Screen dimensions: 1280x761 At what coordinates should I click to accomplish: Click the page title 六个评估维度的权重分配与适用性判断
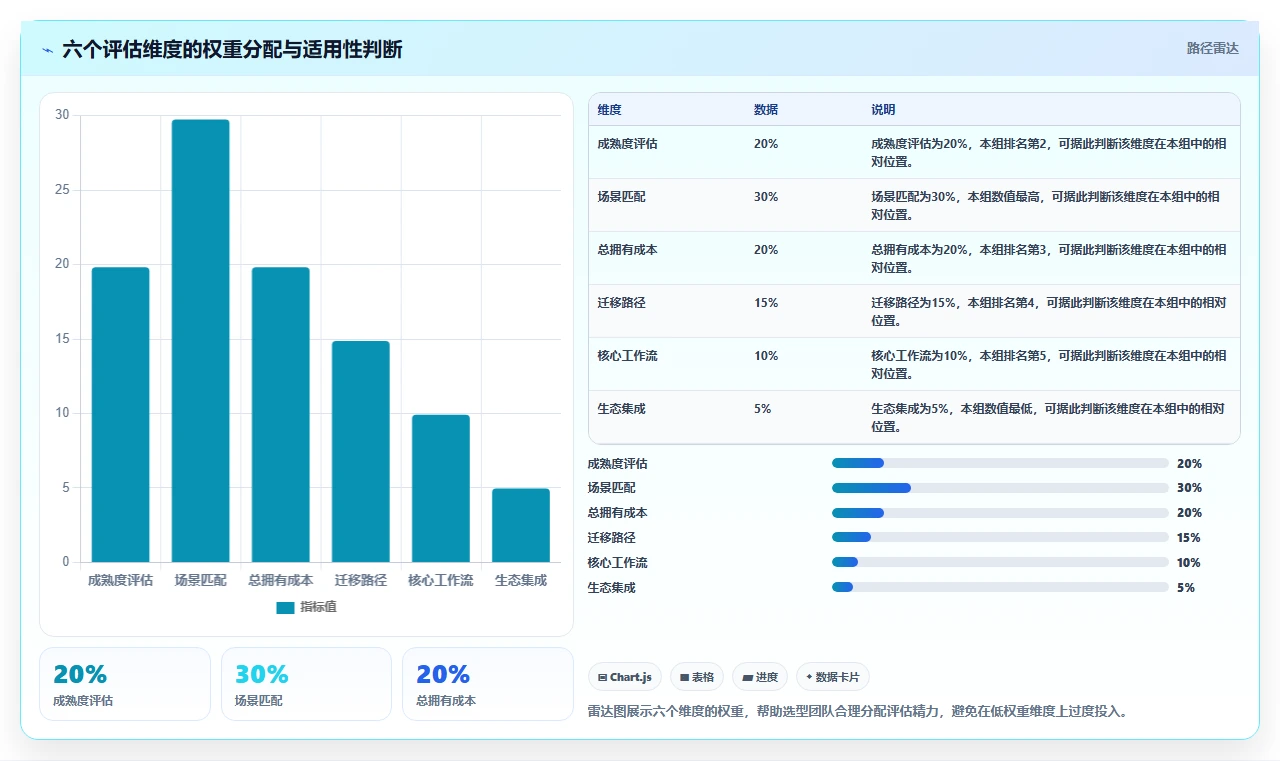tap(232, 50)
